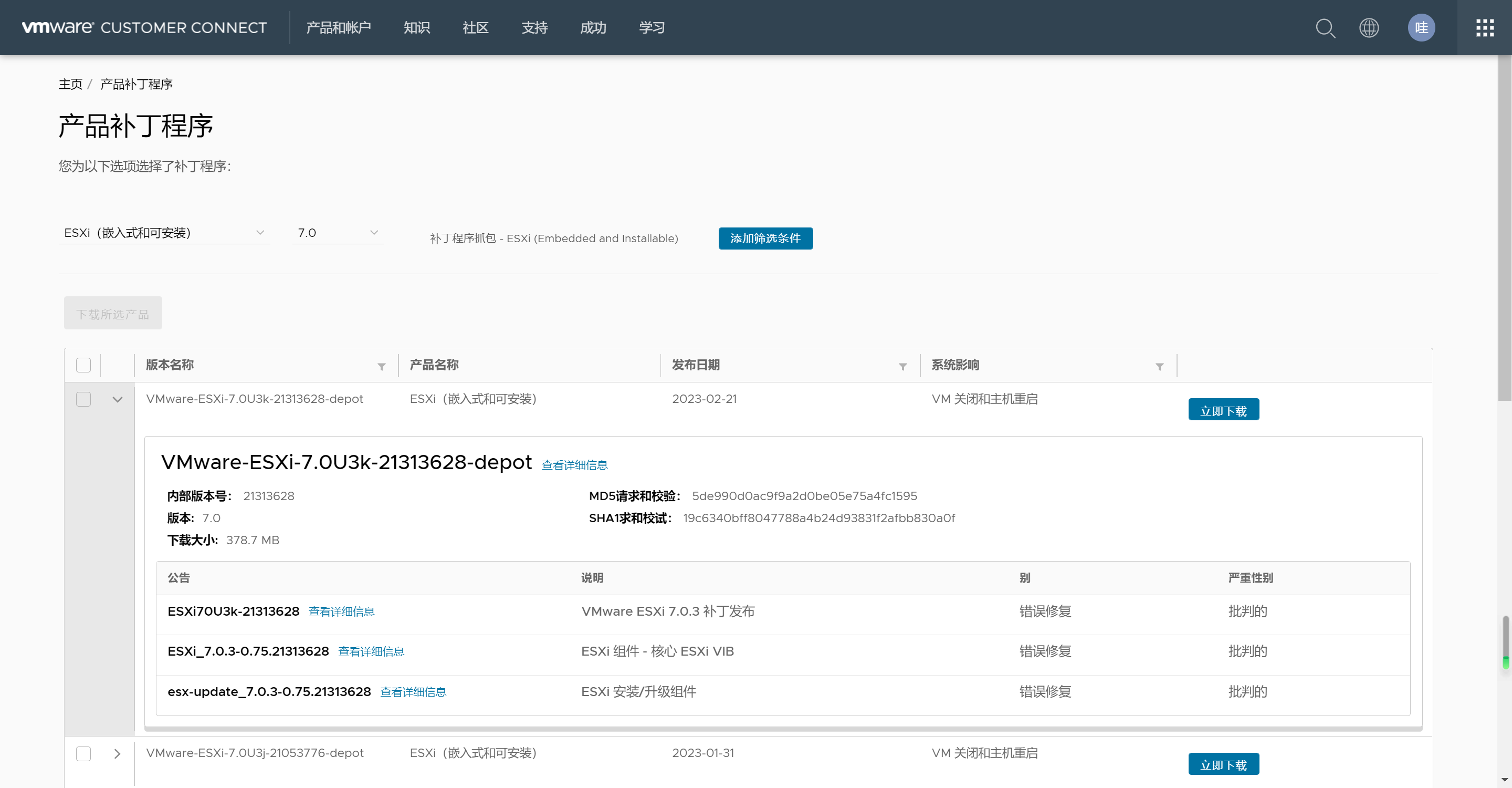Click 立即下载 for the 7.0U3j depot

point(1223,764)
